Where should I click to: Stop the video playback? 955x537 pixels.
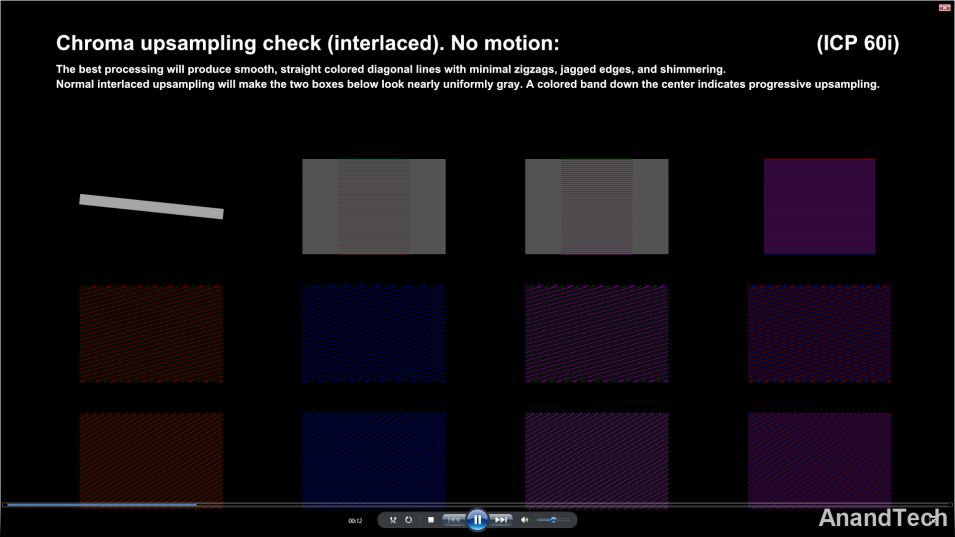[x=431, y=520]
